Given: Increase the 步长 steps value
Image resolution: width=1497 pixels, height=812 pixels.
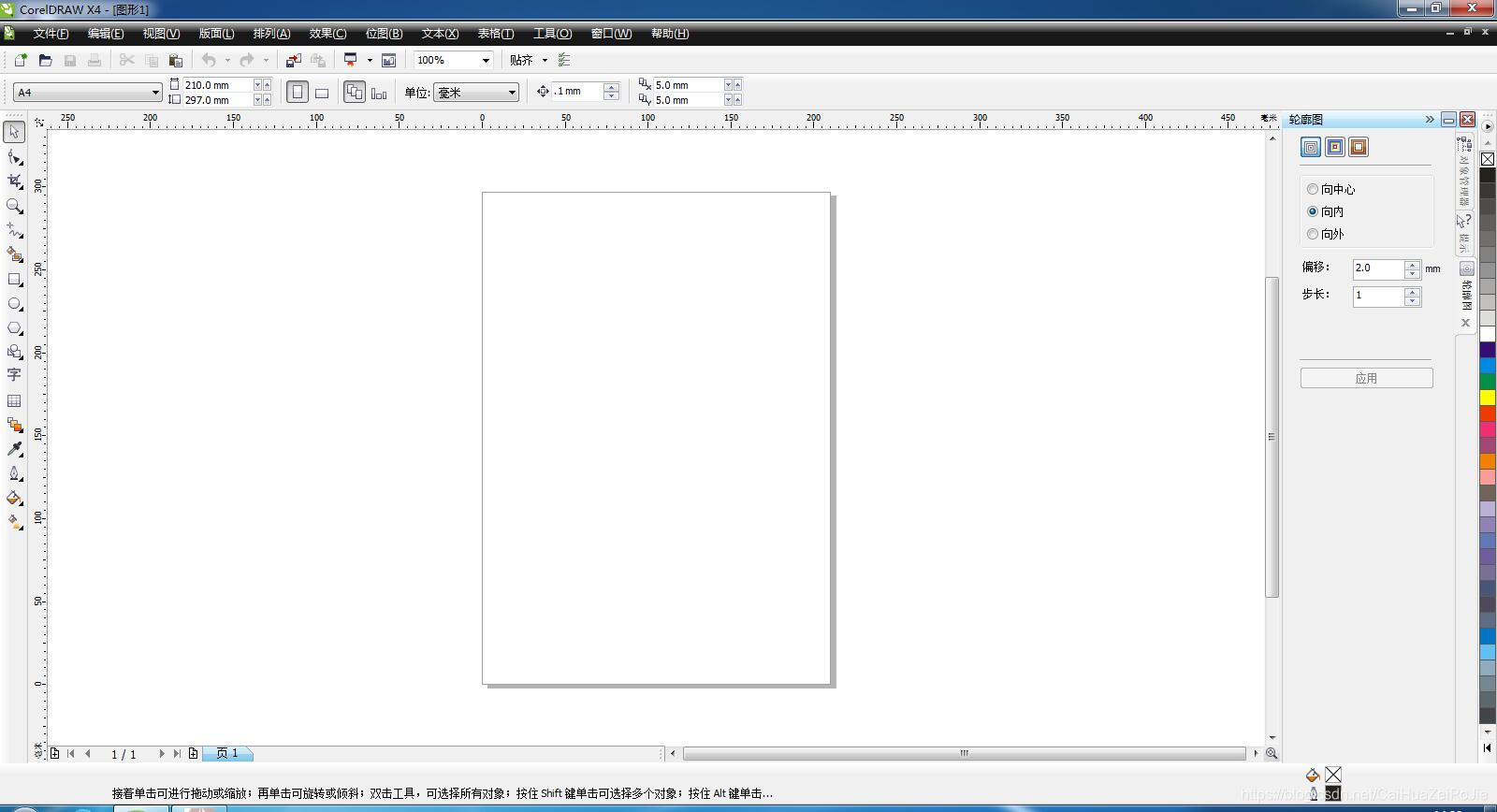Looking at the screenshot, I should [1413, 292].
